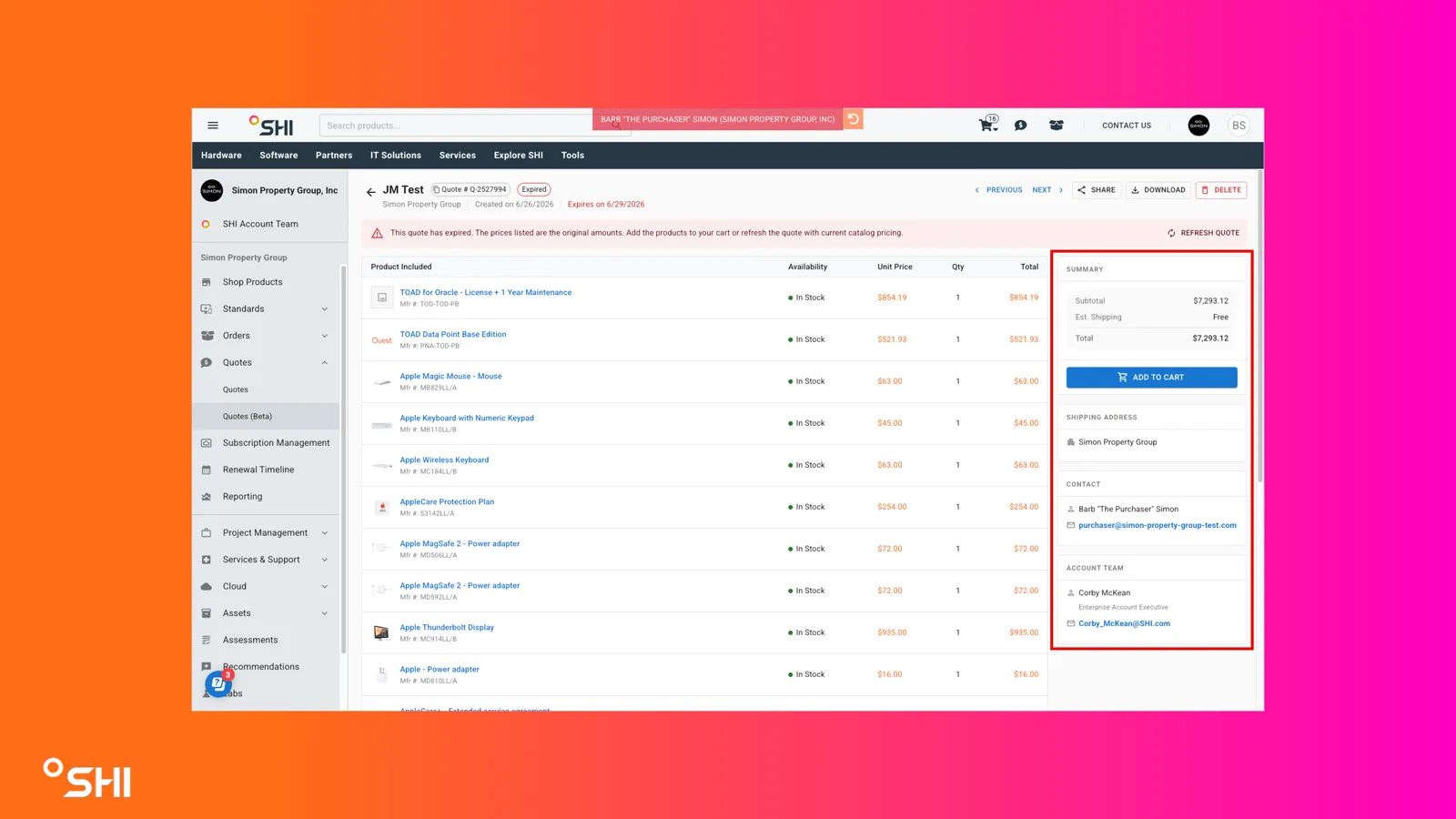Click the help chat bubble widget
Viewport: 1456px width, 819px height.
[x=218, y=682]
